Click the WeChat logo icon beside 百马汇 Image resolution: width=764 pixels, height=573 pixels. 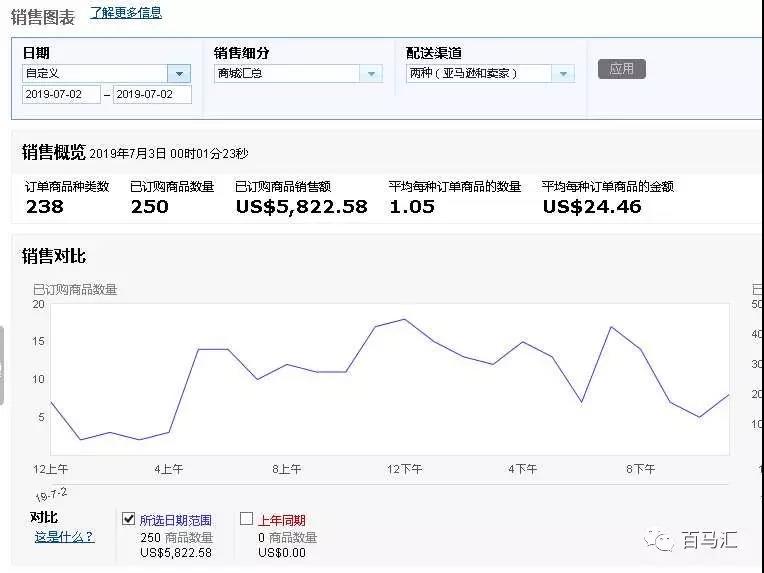click(660, 541)
